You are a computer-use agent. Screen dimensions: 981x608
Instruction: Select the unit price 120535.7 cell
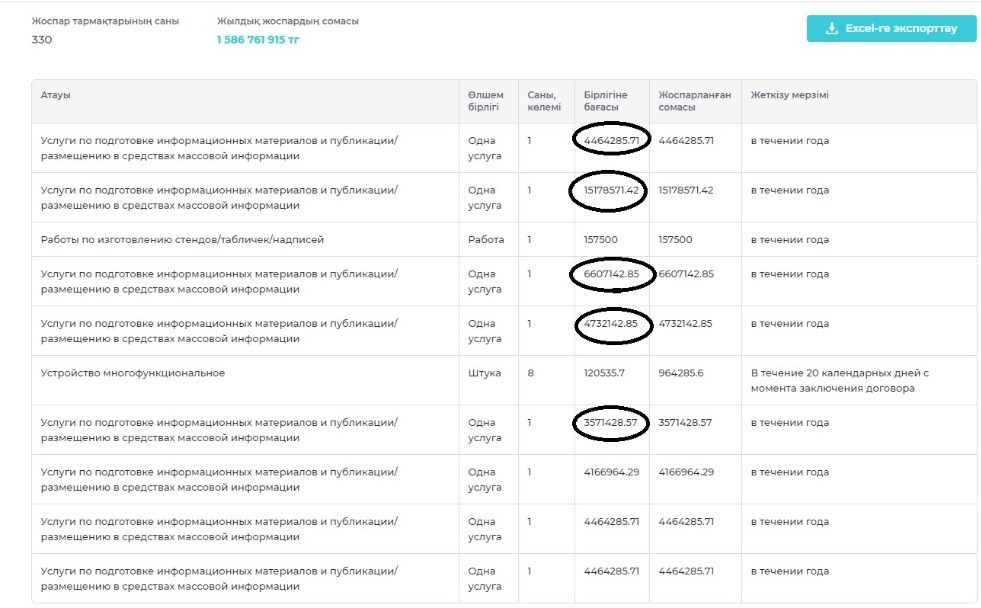coord(605,373)
